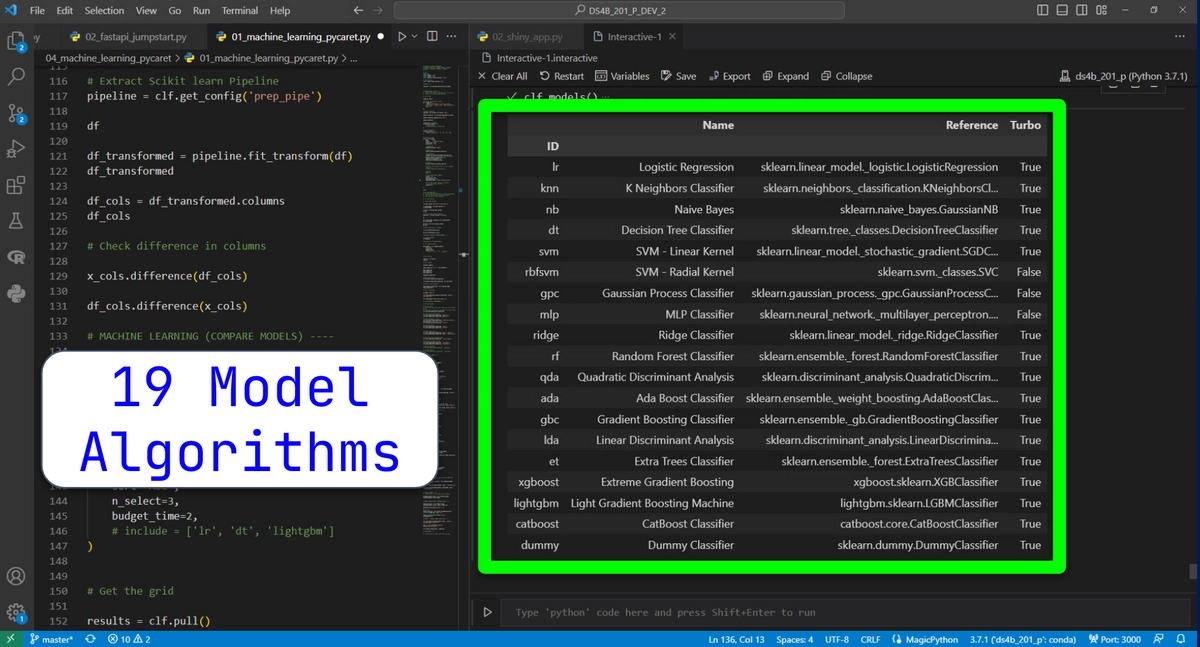
Task: Open the Go menu
Action: [175, 10]
